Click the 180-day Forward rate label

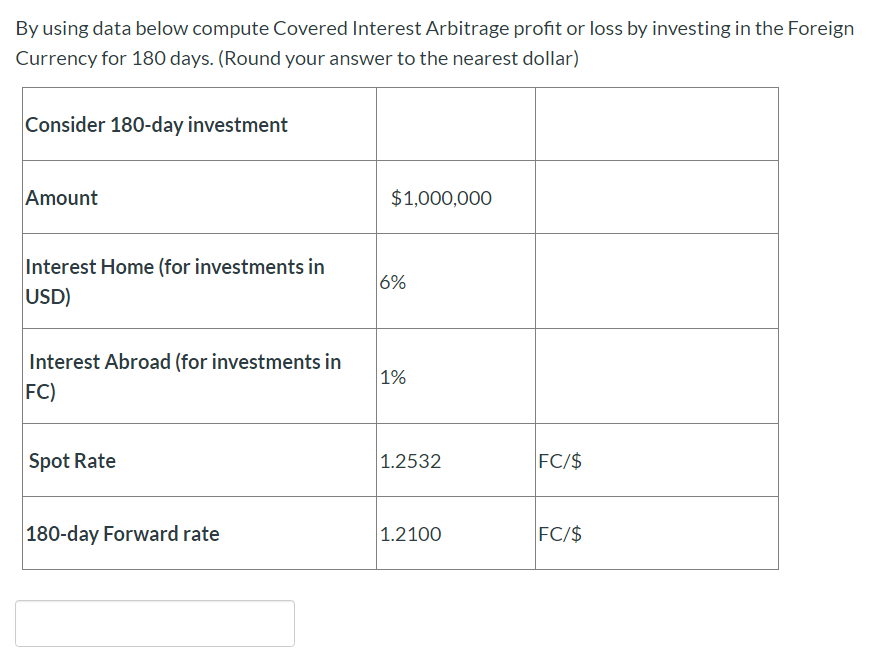(121, 533)
